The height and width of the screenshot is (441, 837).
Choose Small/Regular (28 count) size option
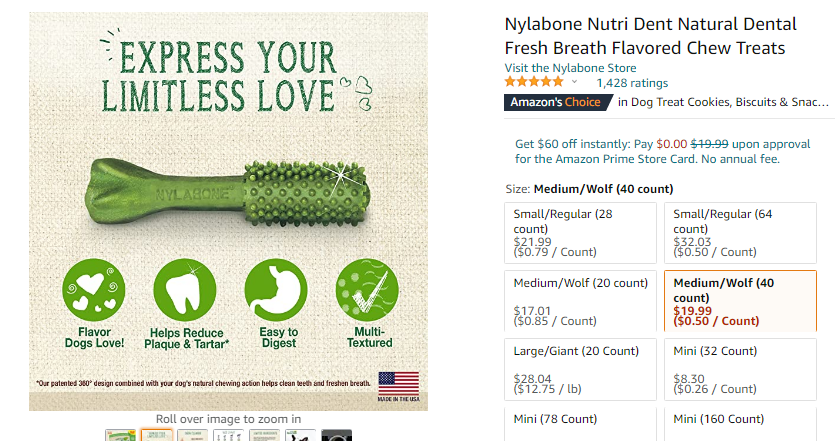pyautogui.click(x=580, y=233)
